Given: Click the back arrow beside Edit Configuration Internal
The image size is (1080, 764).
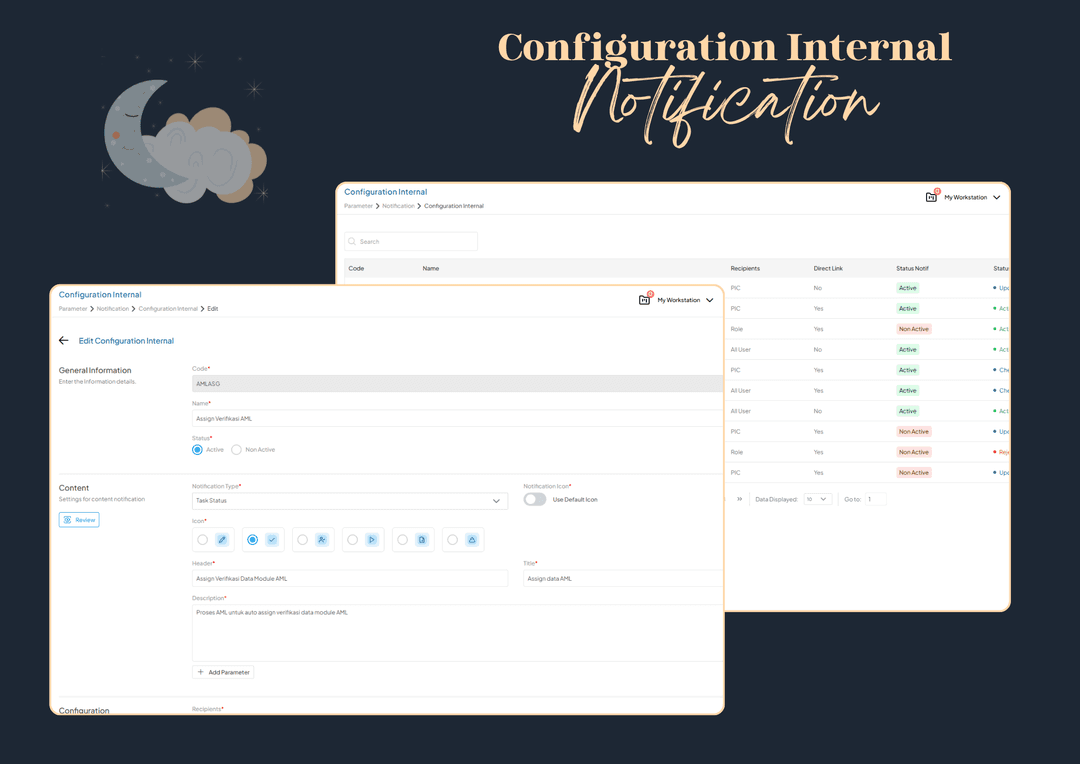Looking at the screenshot, I should [64, 341].
